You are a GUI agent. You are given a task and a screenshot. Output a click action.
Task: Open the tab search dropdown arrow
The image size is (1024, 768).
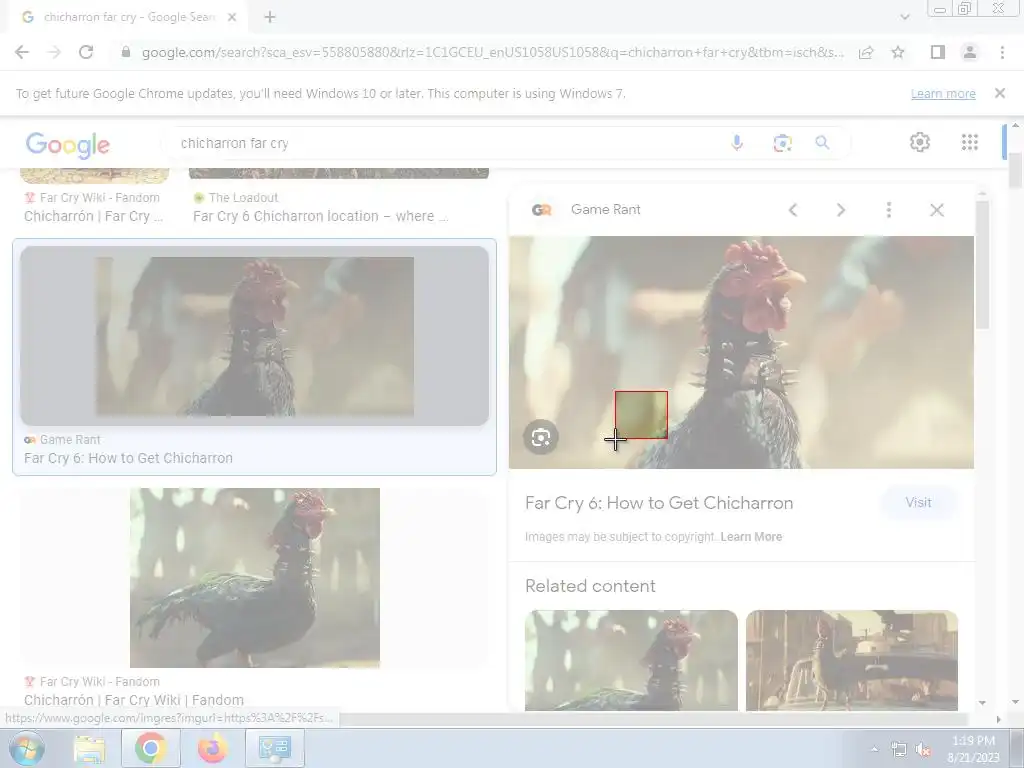[x=904, y=17]
